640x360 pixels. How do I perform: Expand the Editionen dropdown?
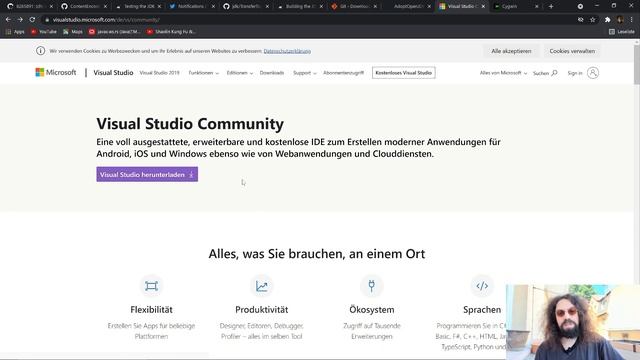[x=240, y=73]
